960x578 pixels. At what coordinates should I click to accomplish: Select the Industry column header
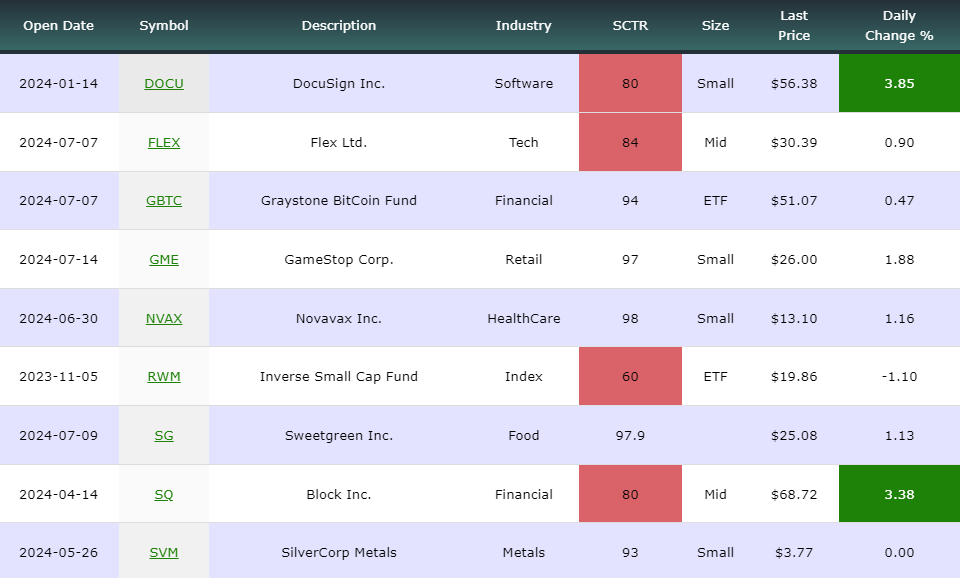523,26
